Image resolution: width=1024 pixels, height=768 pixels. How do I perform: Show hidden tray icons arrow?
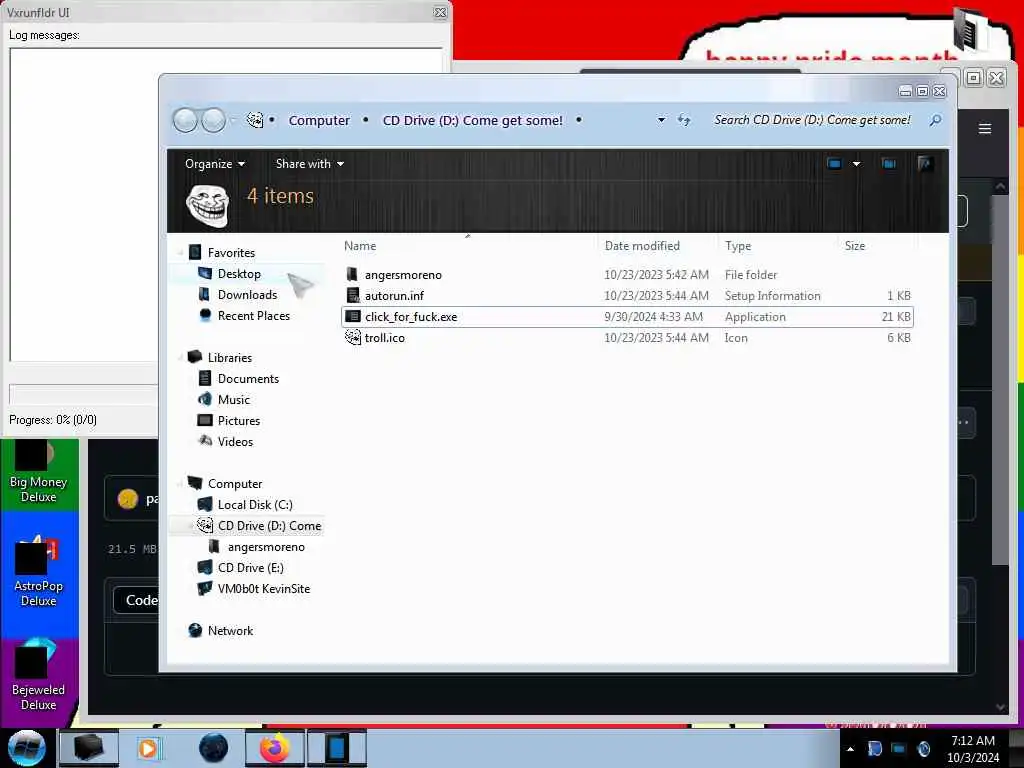pos(850,749)
